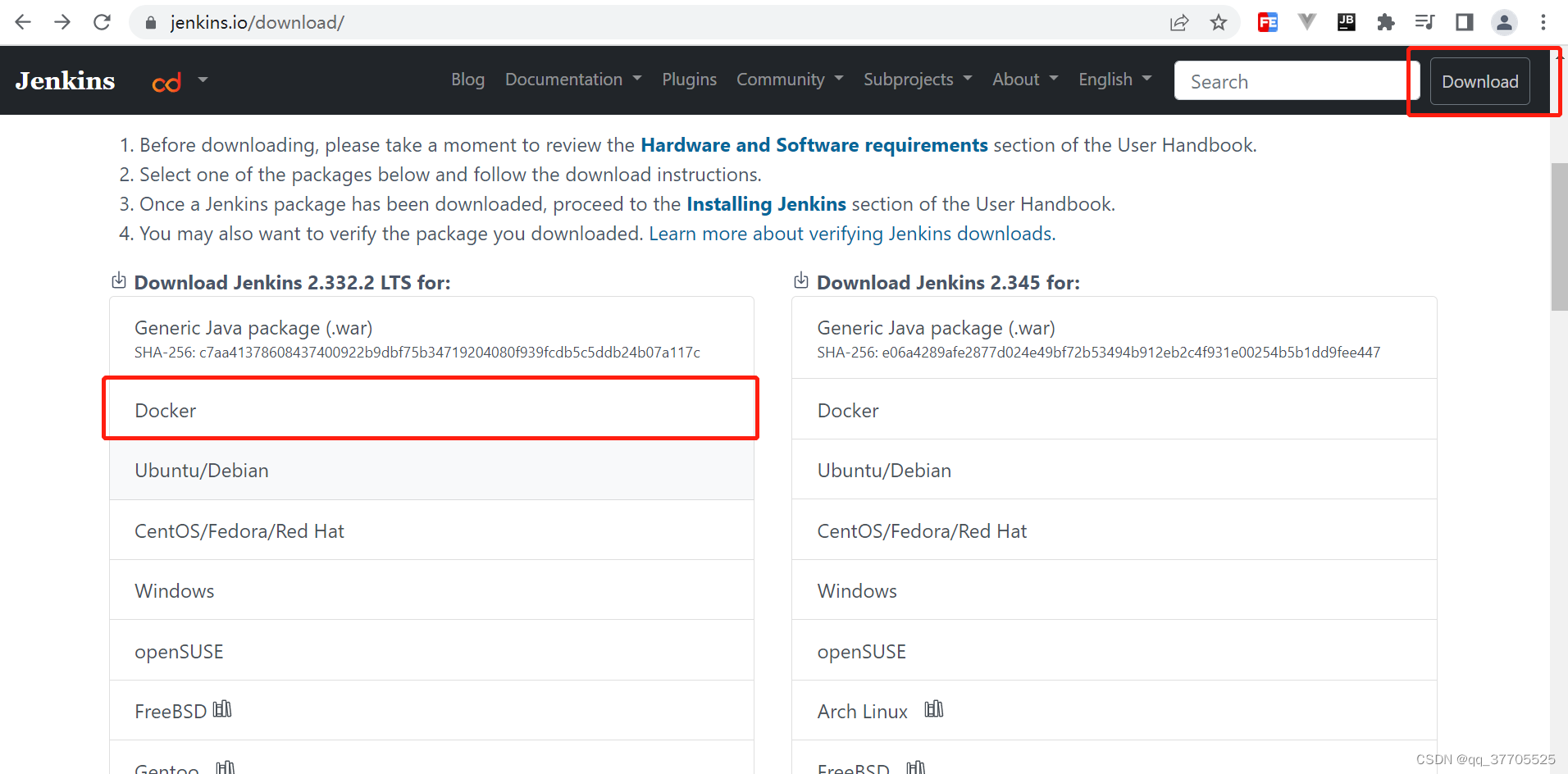This screenshot has width=1568, height=774.
Task: Select Ubuntu/Debian under Jenkins 2.345
Action: pyautogui.click(x=1114, y=470)
